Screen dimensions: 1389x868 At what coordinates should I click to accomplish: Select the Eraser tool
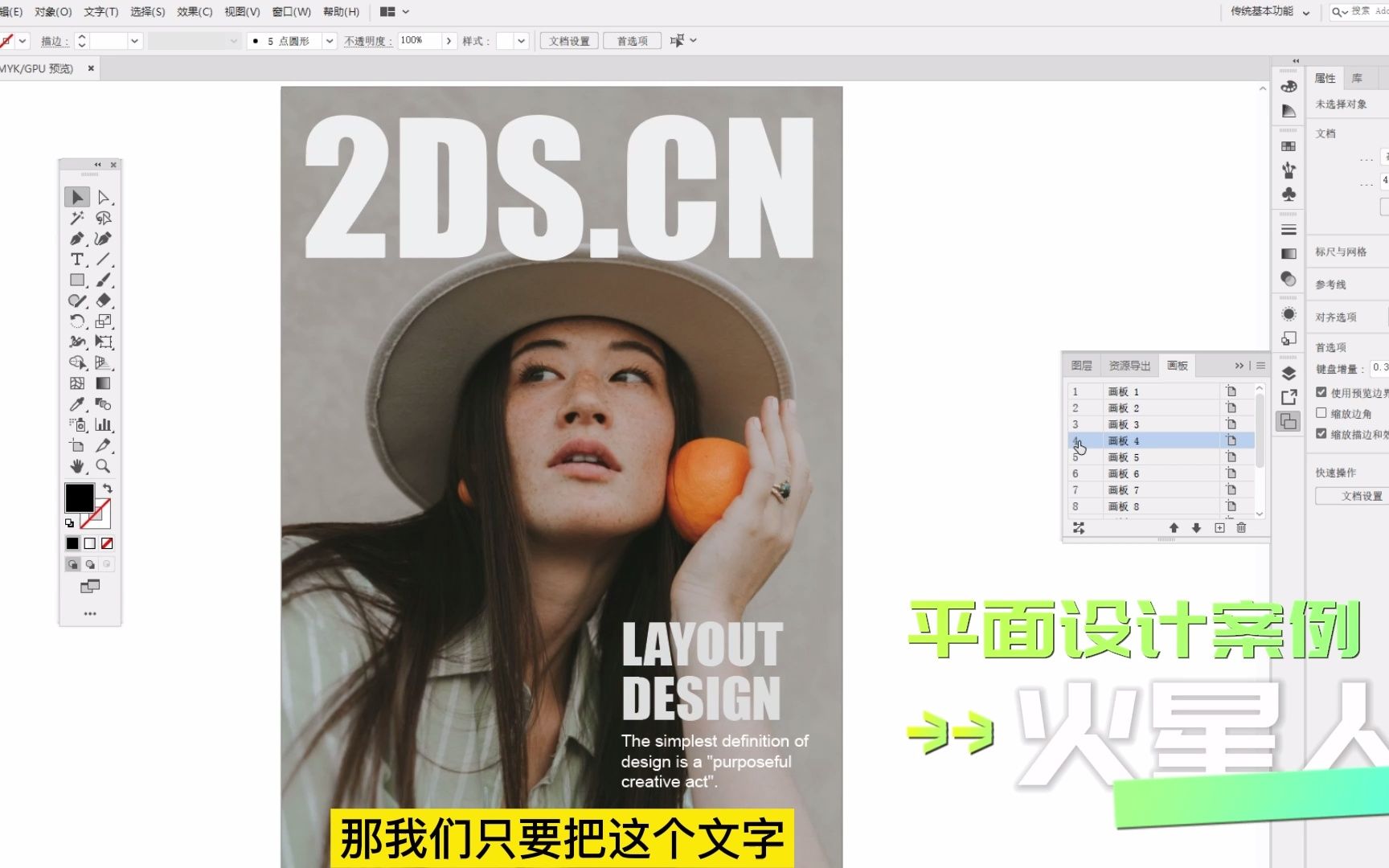[104, 301]
